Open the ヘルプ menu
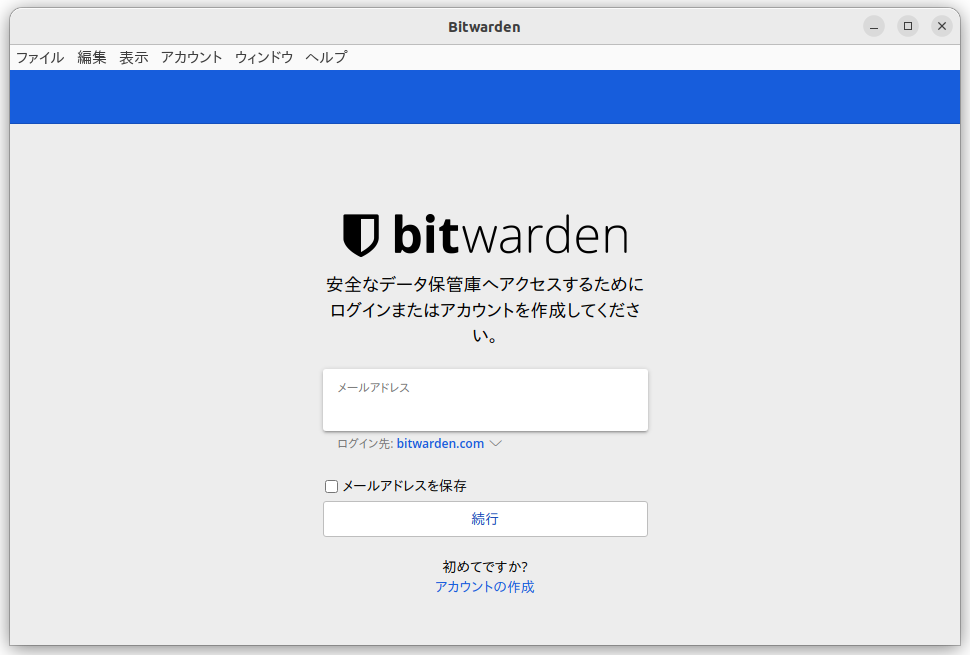This screenshot has width=970, height=655. (x=326, y=58)
